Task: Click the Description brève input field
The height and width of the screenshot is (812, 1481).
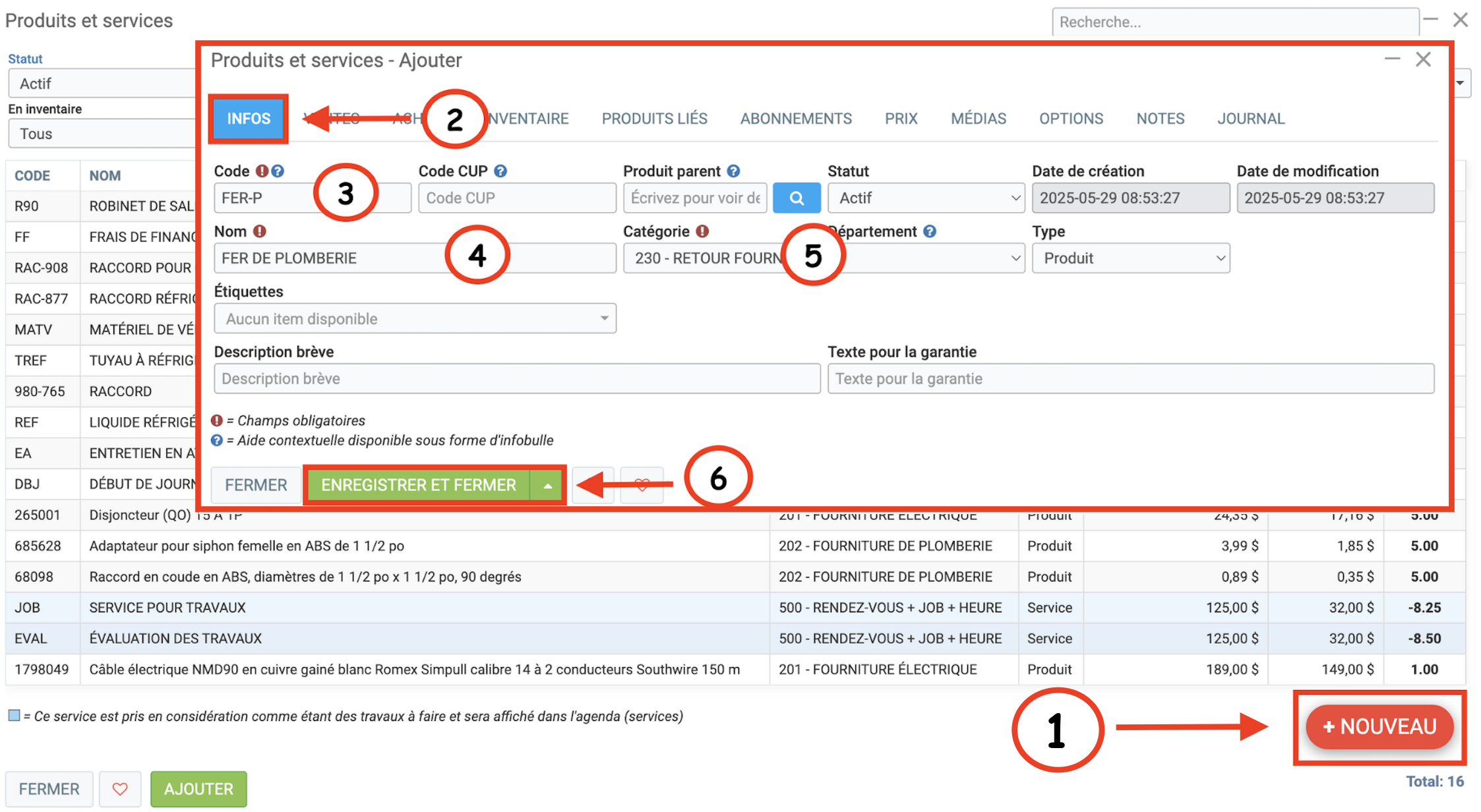Action: coord(516,379)
